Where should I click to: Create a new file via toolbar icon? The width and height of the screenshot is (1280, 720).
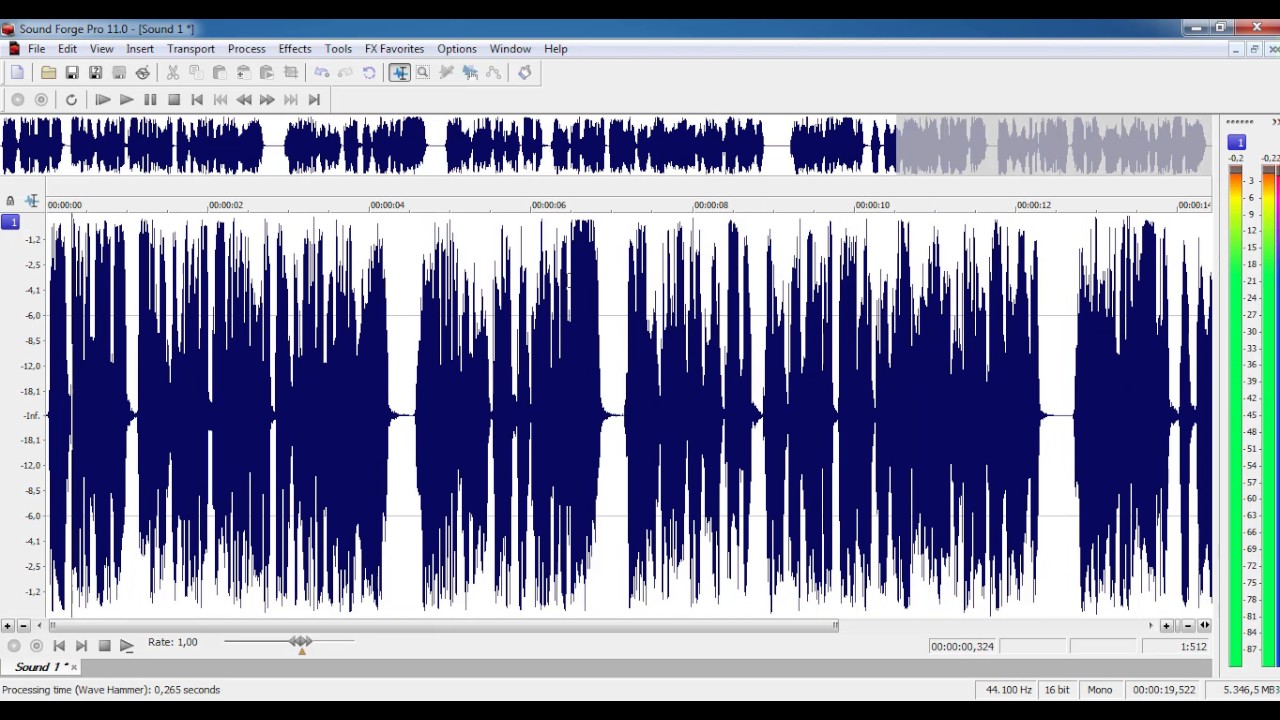(x=17, y=73)
